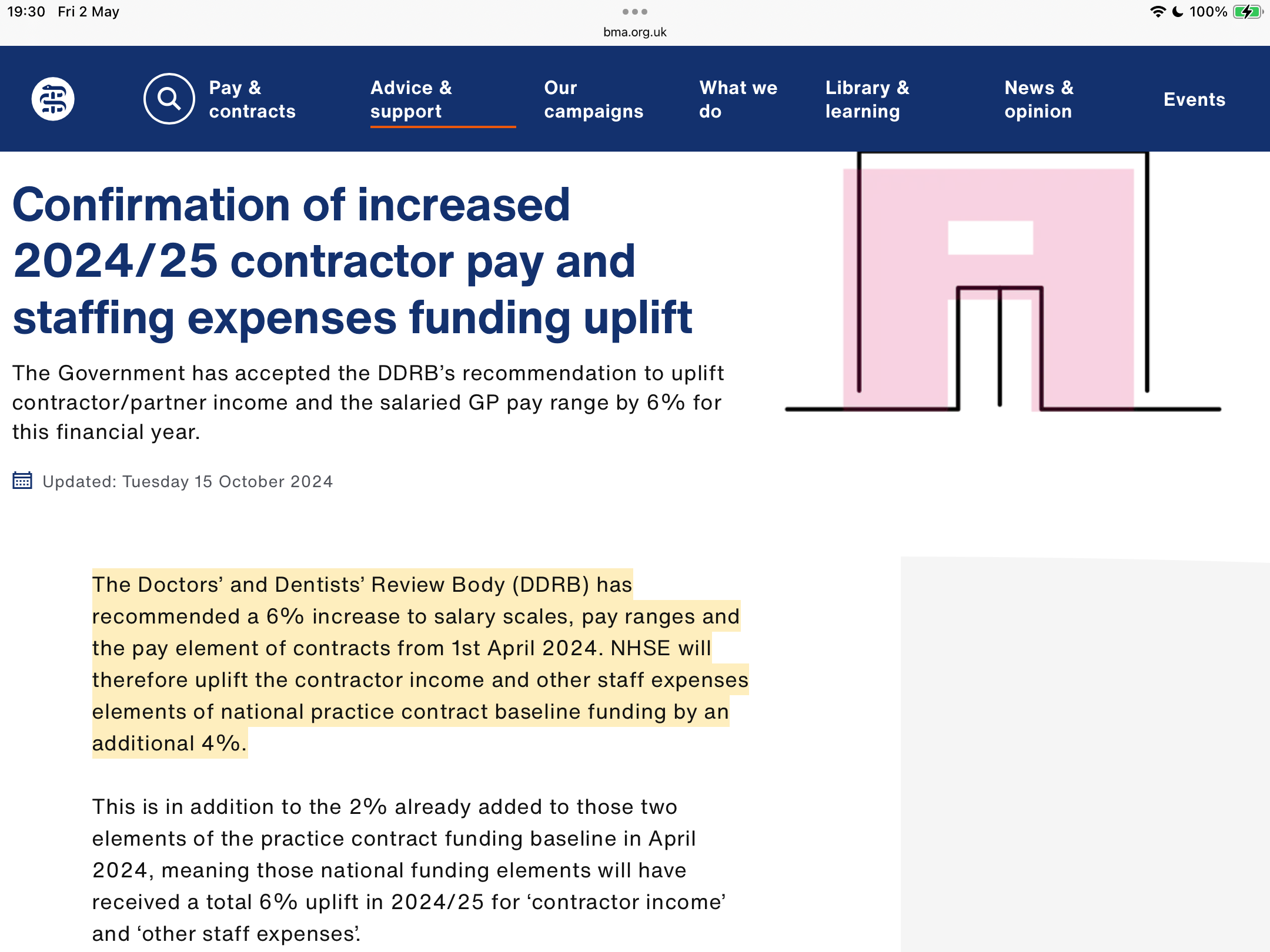Go to the Events page
The image size is (1270, 952).
click(1194, 99)
